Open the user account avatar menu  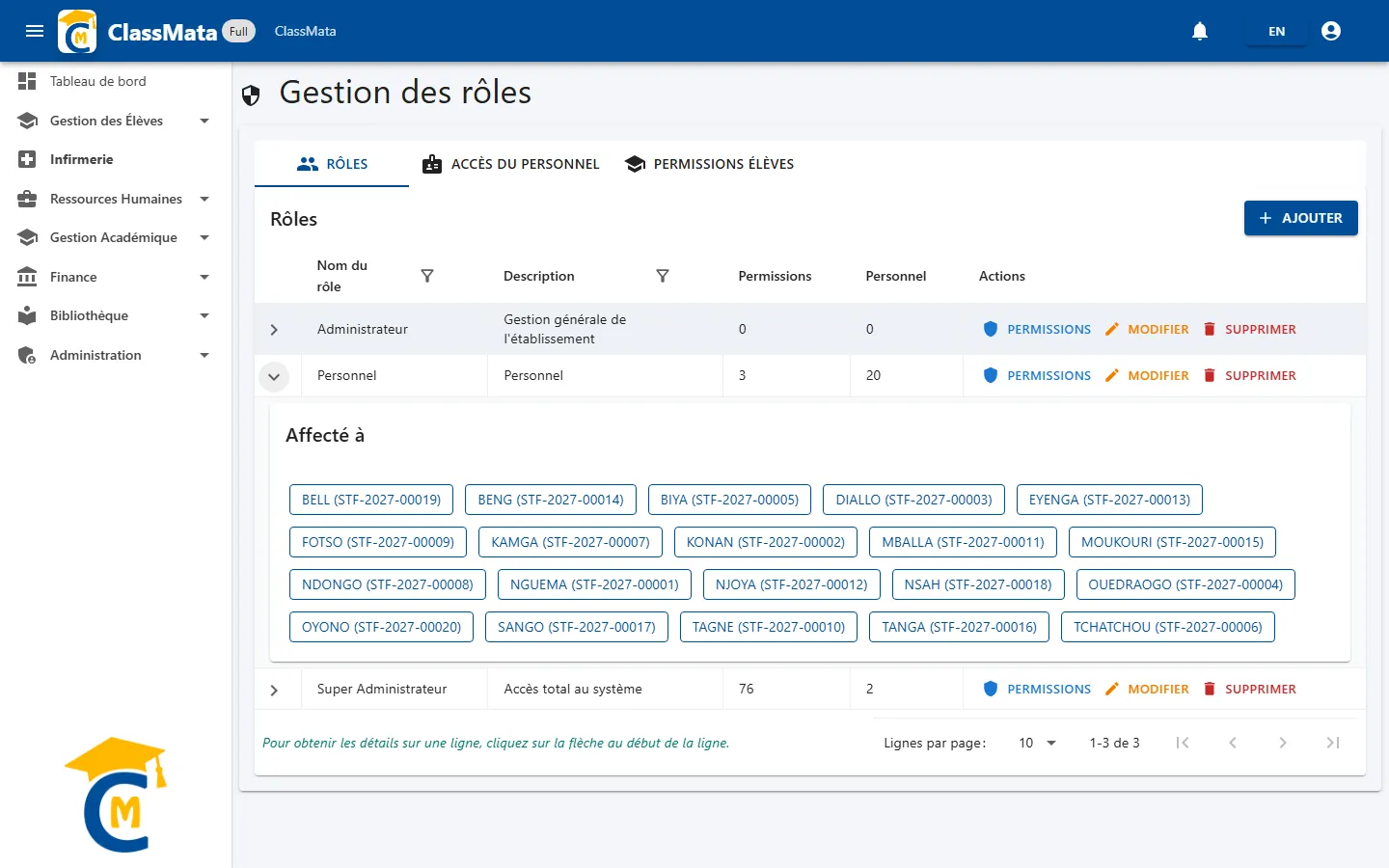point(1331,31)
